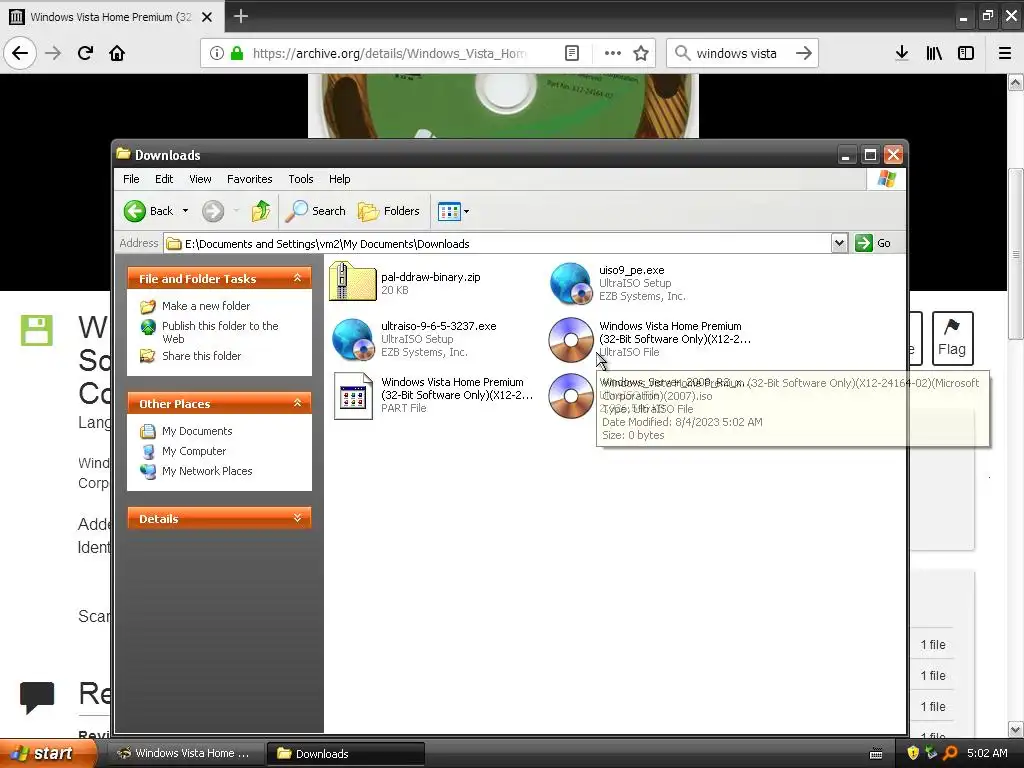Expand the Details panel

pyautogui.click(x=297, y=519)
